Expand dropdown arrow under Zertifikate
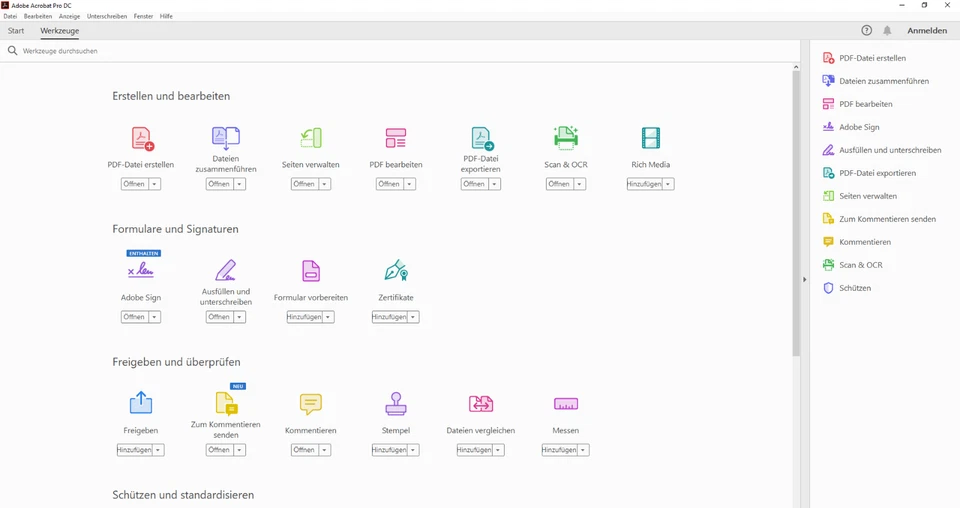Screen dimensions: 960x508 point(413,317)
